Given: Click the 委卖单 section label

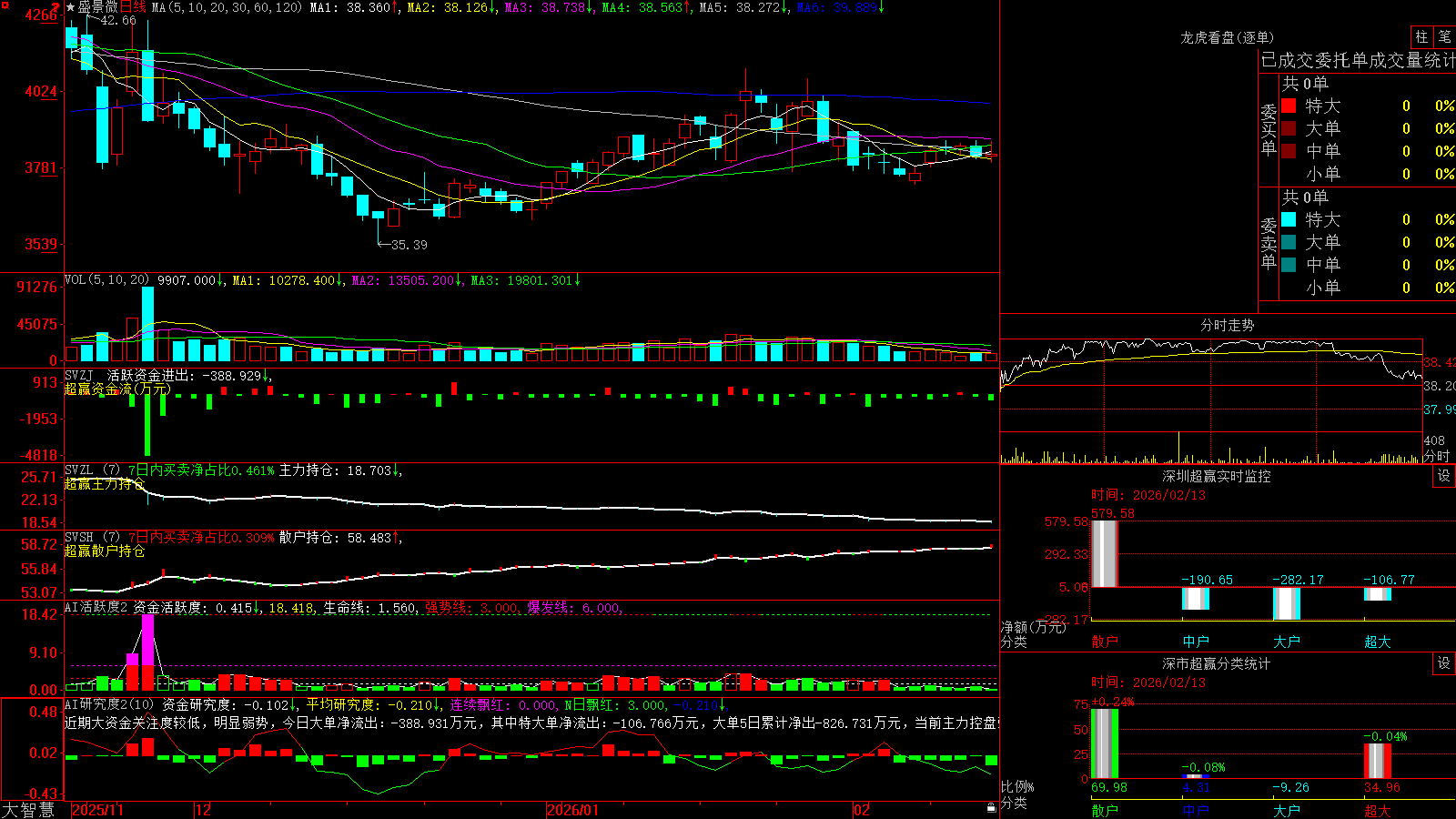Looking at the screenshot, I should 1269,244.
